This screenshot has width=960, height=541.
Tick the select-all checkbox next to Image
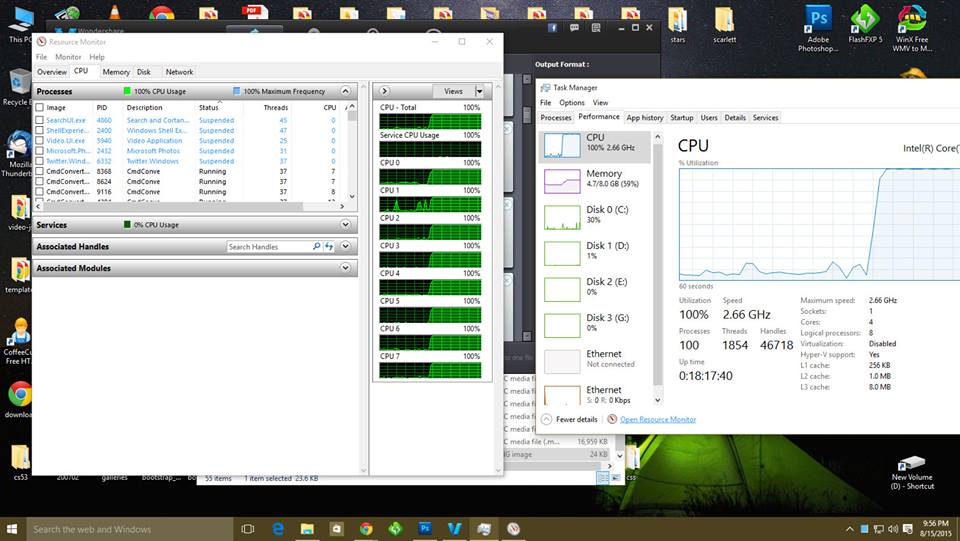pyautogui.click(x=40, y=107)
